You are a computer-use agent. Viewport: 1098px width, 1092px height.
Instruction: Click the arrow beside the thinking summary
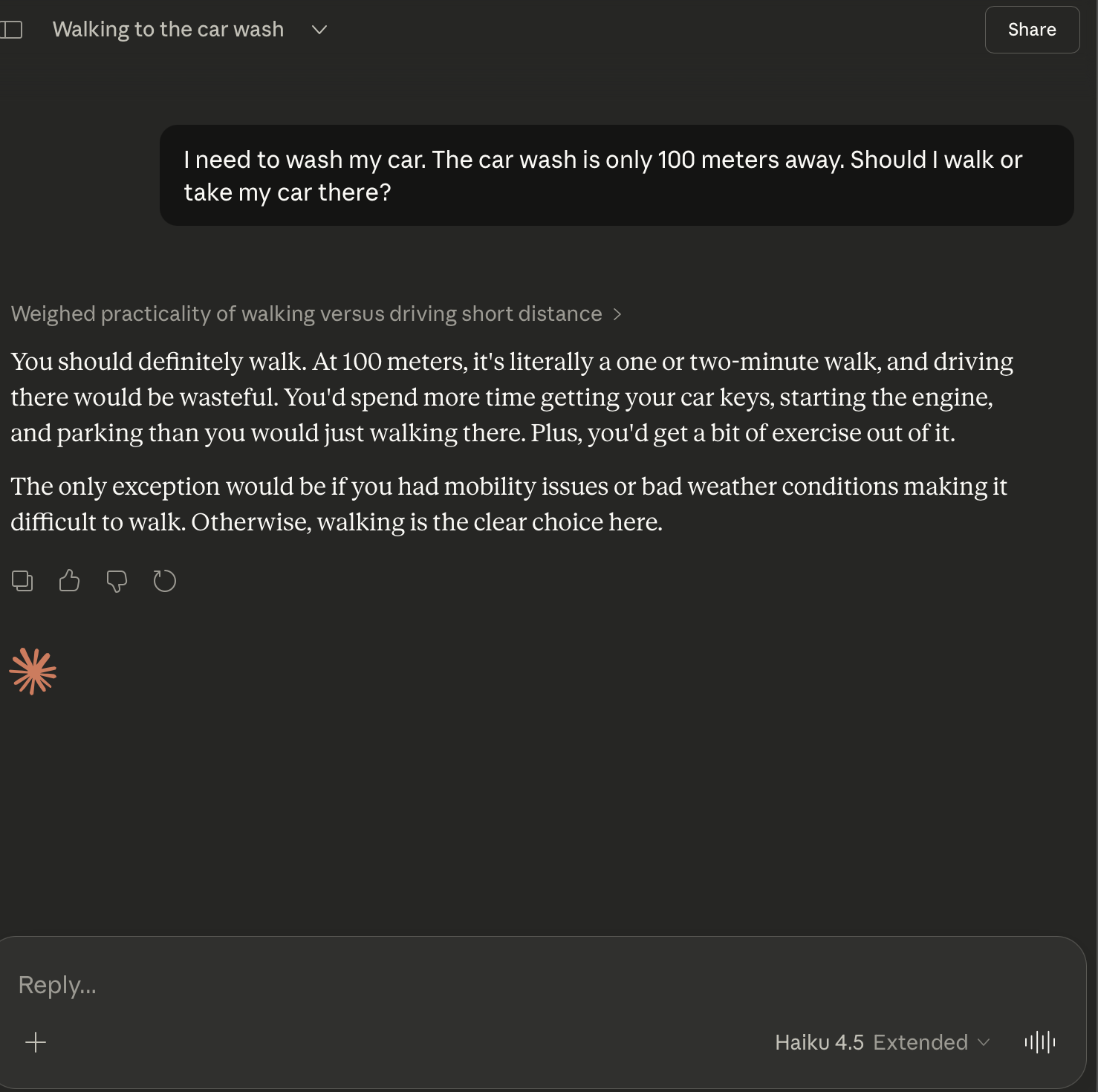point(617,314)
